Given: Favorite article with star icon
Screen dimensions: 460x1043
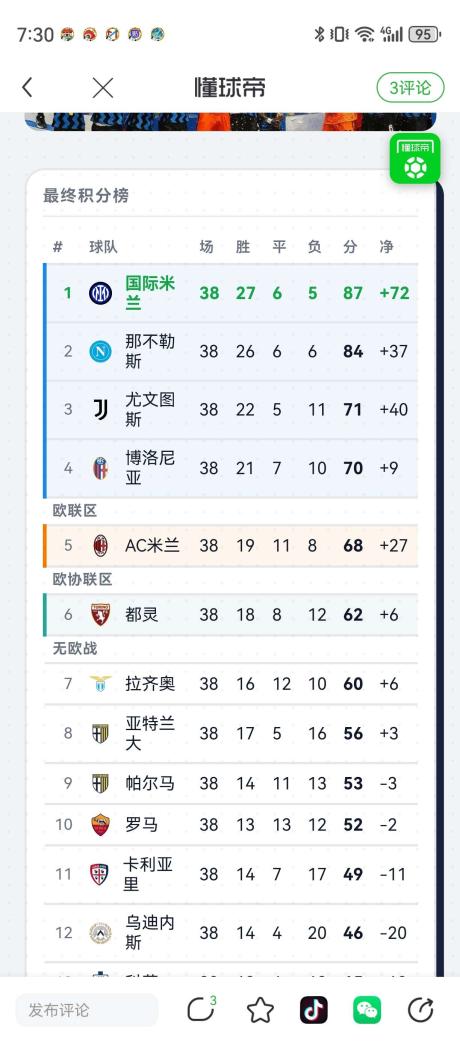Looking at the screenshot, I should click(261, 1010).
